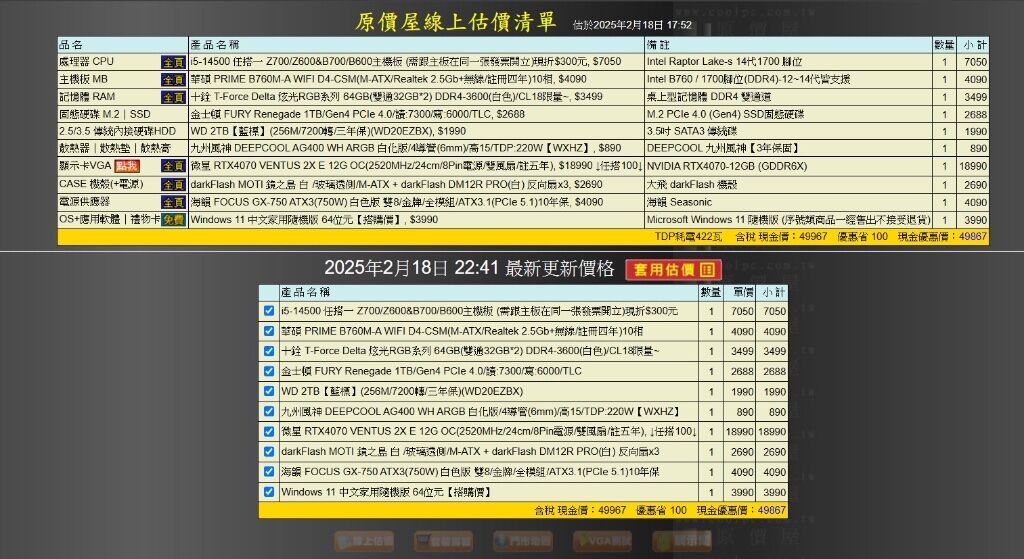This screenshot has width=1024, height=559.
Task: Click the 全頁 badge in the 電源供應器 row
Action: point(173,202)
